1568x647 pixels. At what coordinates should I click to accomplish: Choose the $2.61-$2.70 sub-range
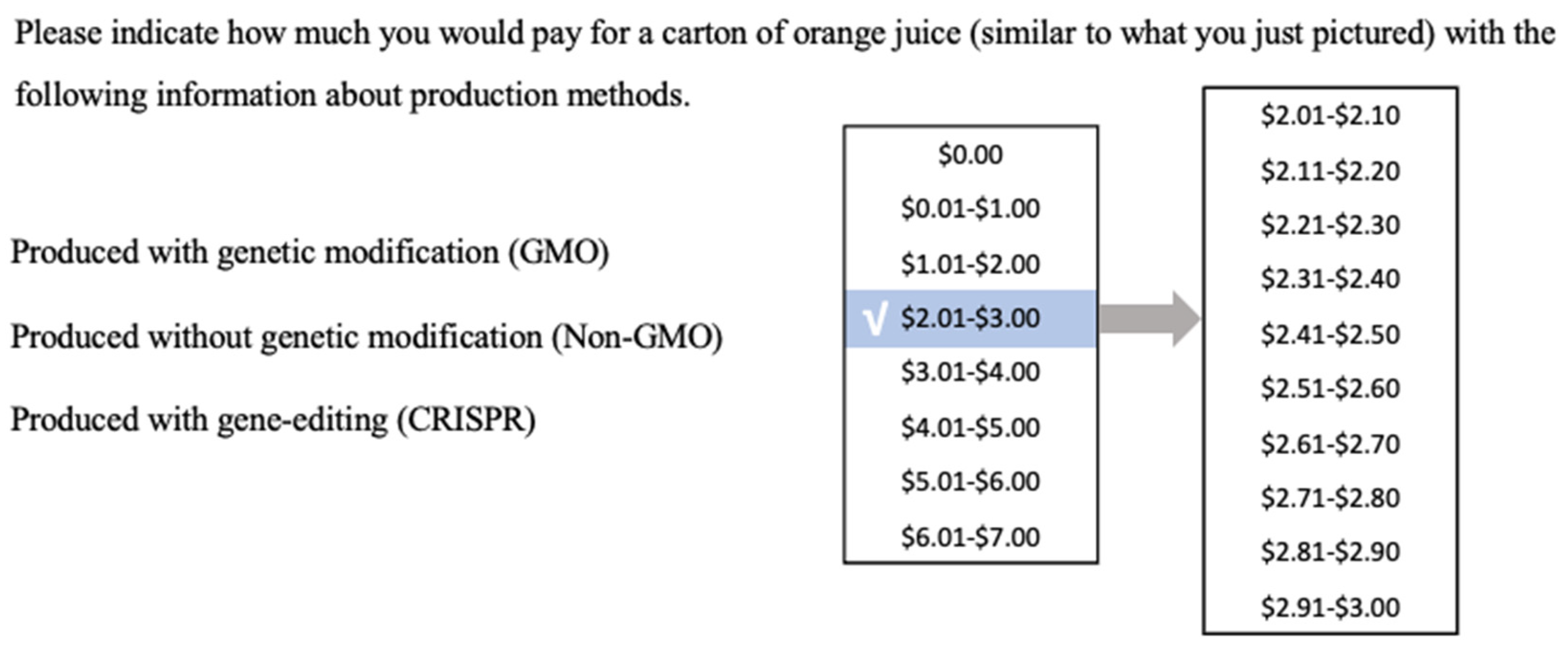pyautogui.click(x=1331, y=444)
